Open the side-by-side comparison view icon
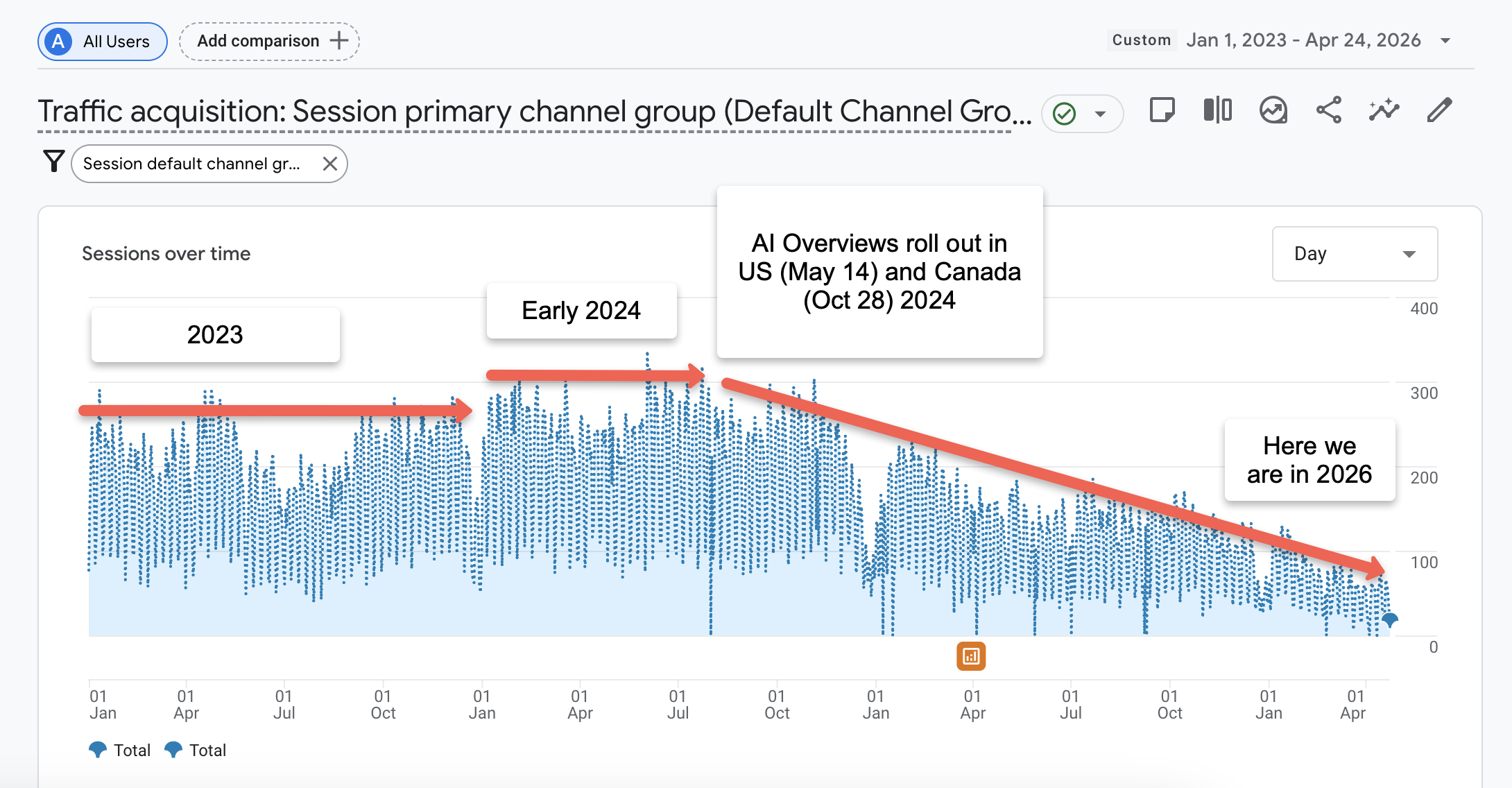 click(1217, 110)
